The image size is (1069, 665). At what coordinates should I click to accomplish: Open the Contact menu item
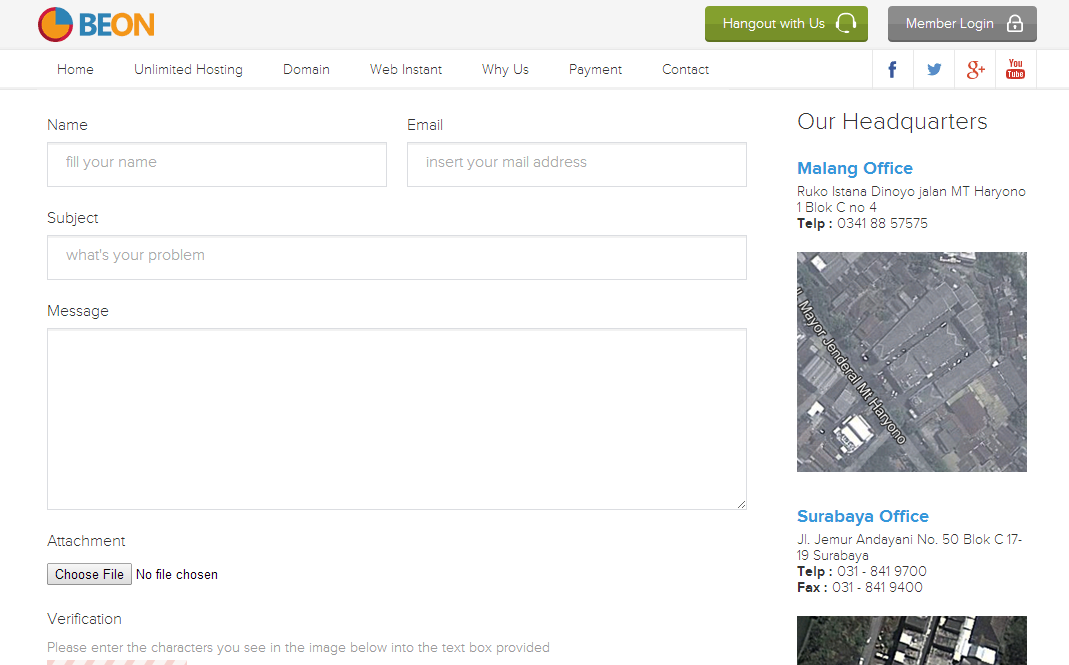685,70
